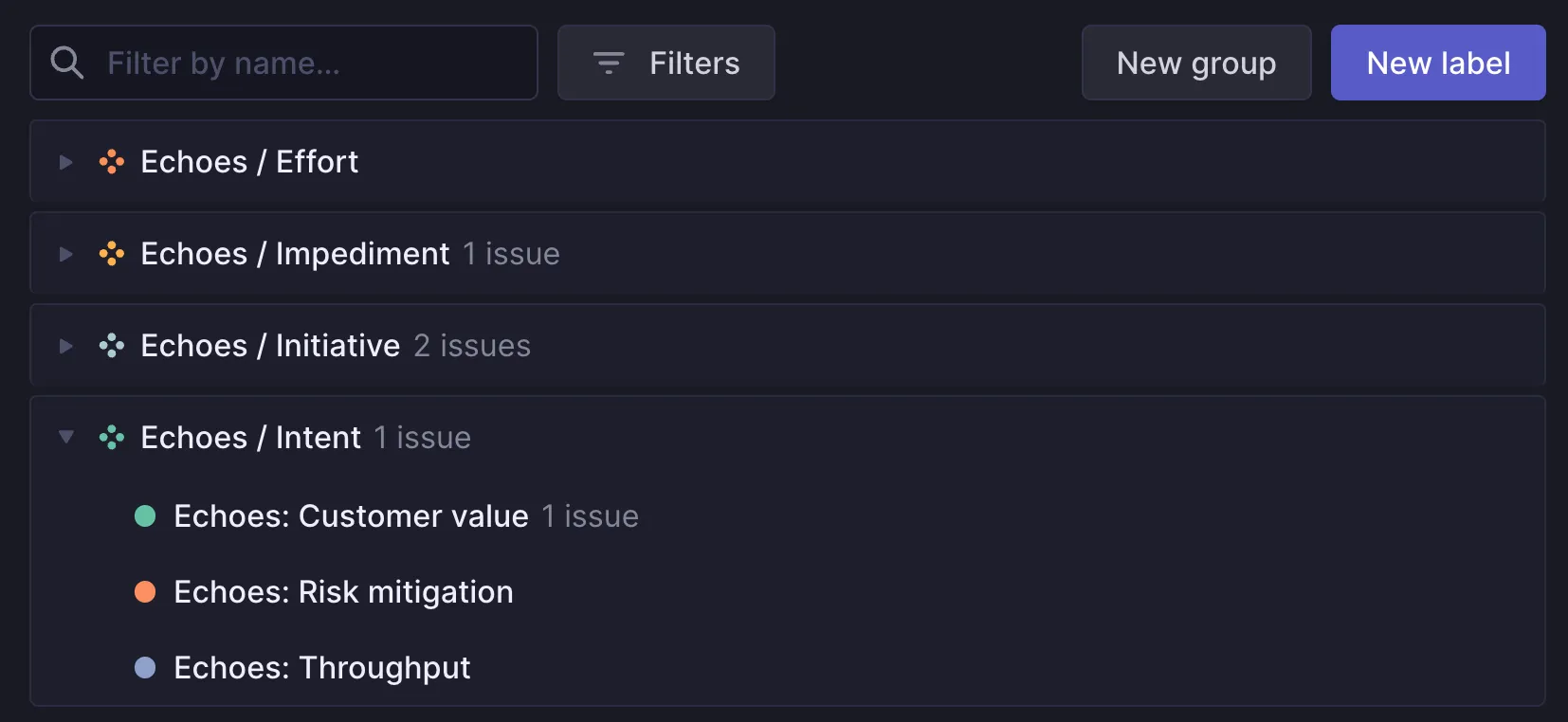This screenshot has height=722, width=1568.
Task: Open the 2 issues count for Initiative
Action: 472,346
